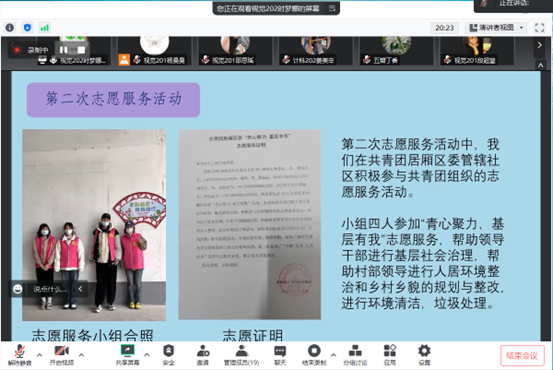Open the Apps icon
The image size is (553, 370).
[390, 354]
